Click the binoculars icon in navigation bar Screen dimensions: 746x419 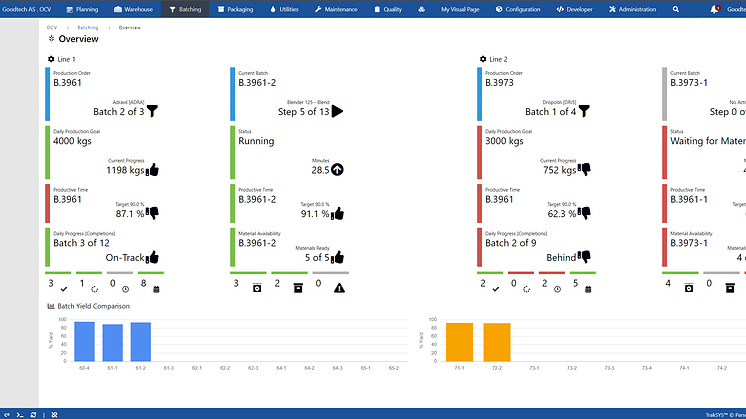click(x=422, y=9)
